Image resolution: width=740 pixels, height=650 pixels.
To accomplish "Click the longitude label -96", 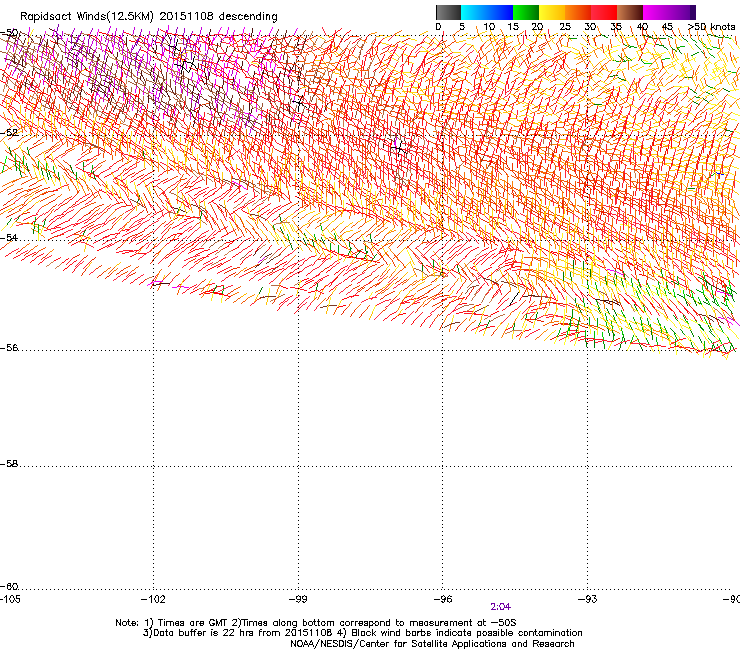I will click(443, 599).
